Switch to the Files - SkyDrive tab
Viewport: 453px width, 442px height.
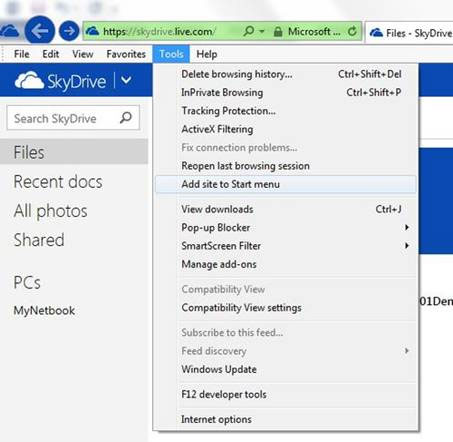pos(409,33)
